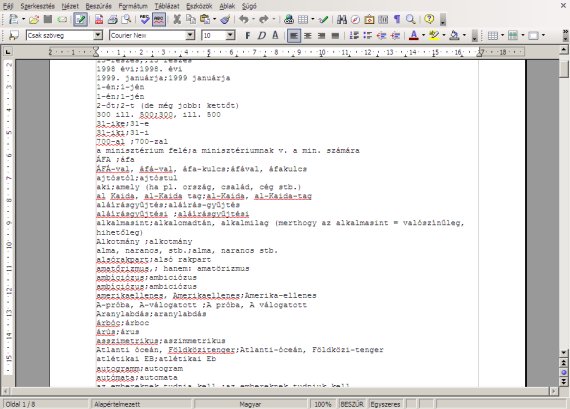Open a file using the folder icon
This screenshot has width=570, height=409.
point(34,19)
